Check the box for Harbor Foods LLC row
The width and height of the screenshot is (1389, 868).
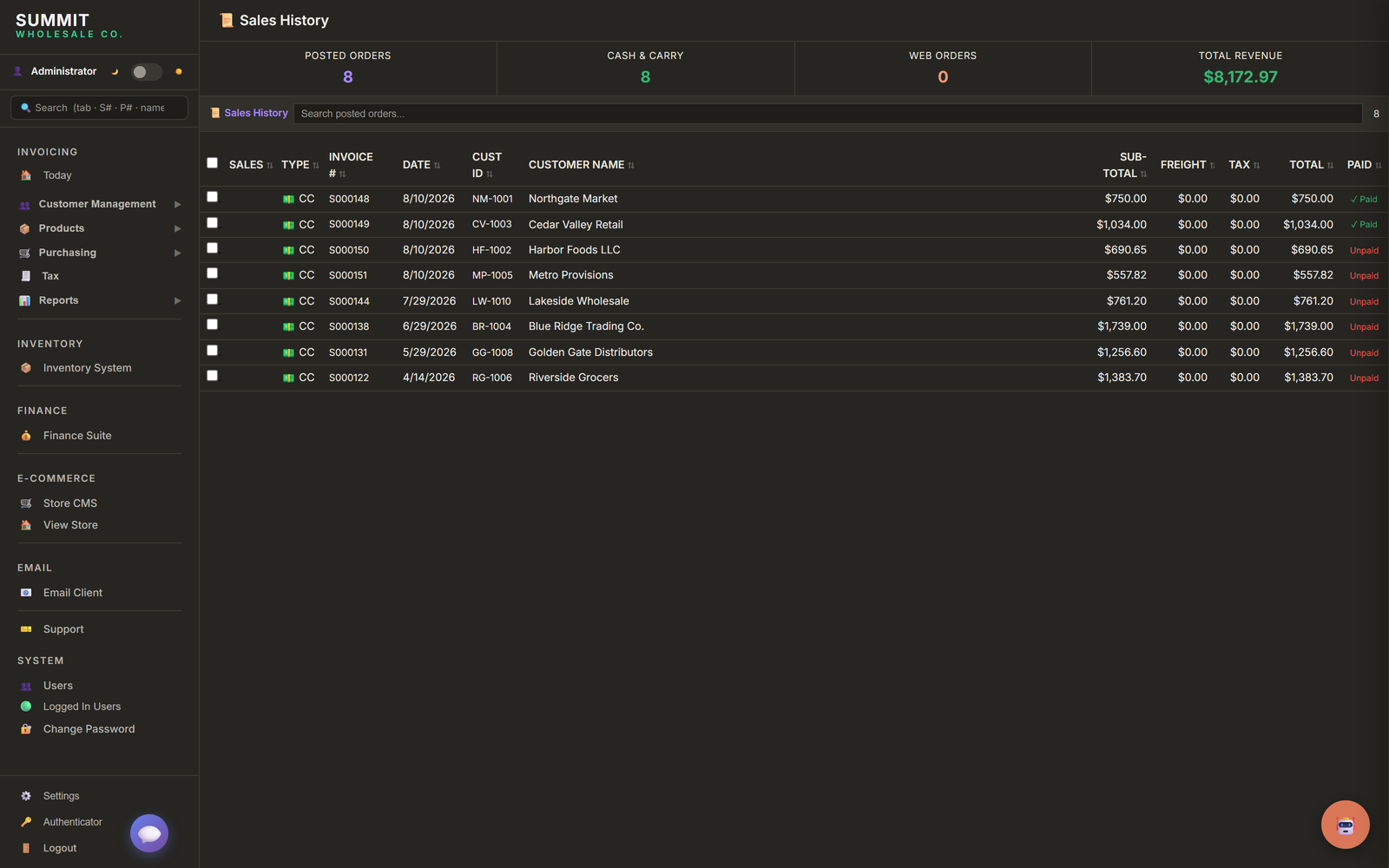(x=212, y=248)
